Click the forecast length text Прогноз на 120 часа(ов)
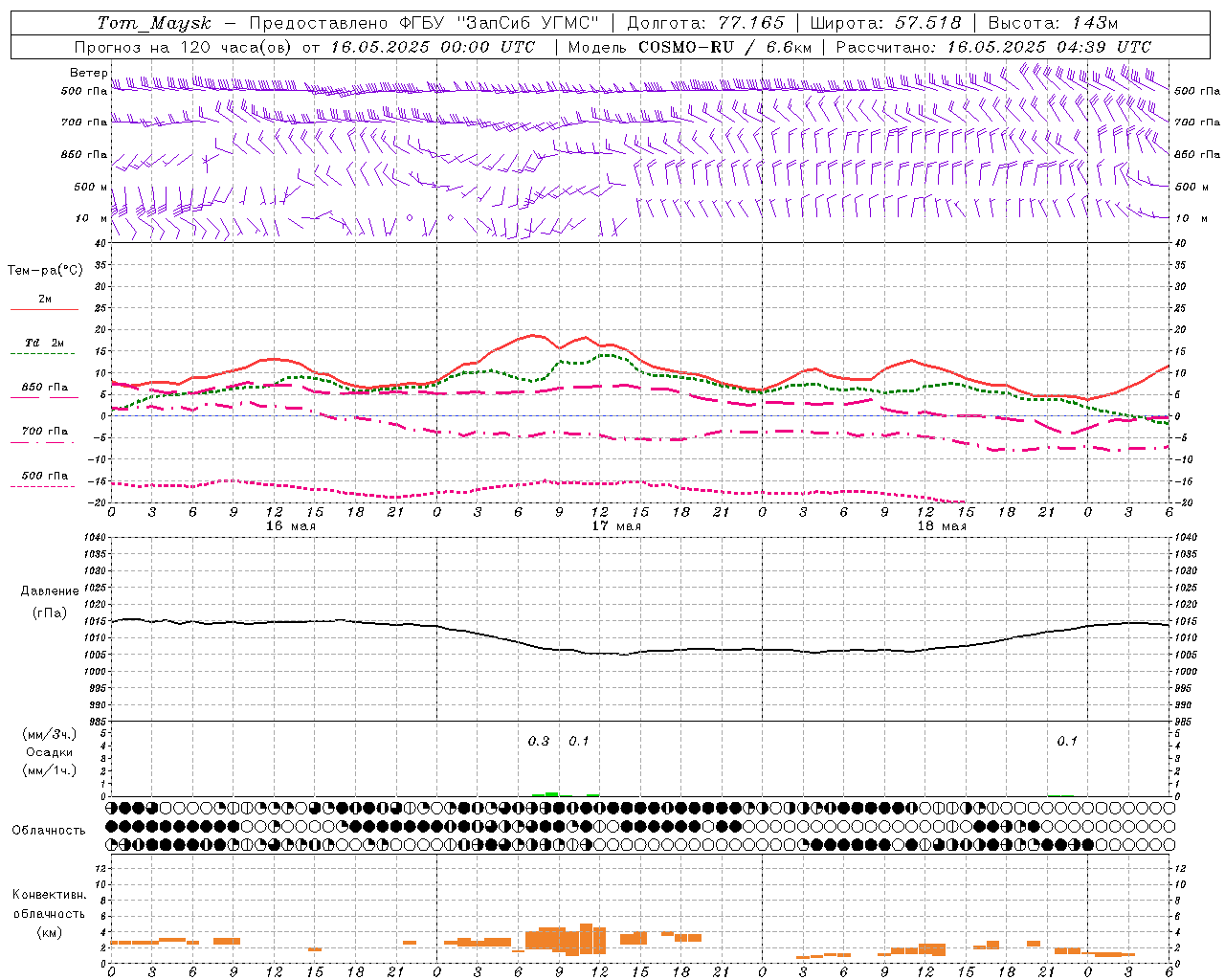Image resolution: width=1225 pixels, height=980 pixels. click(x=184, y=47)
